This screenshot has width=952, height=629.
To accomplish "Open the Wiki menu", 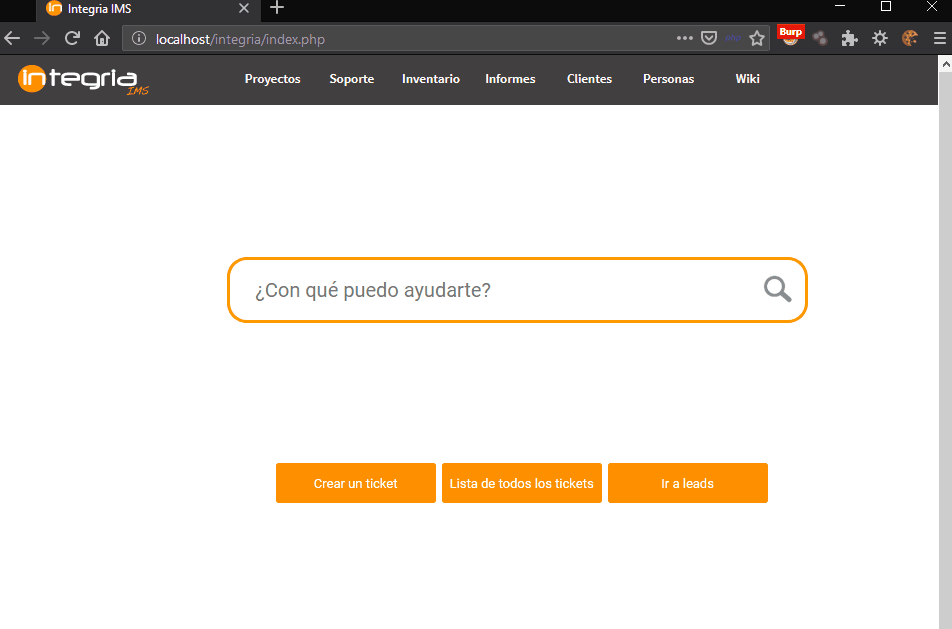I will [x=747, y=79].
